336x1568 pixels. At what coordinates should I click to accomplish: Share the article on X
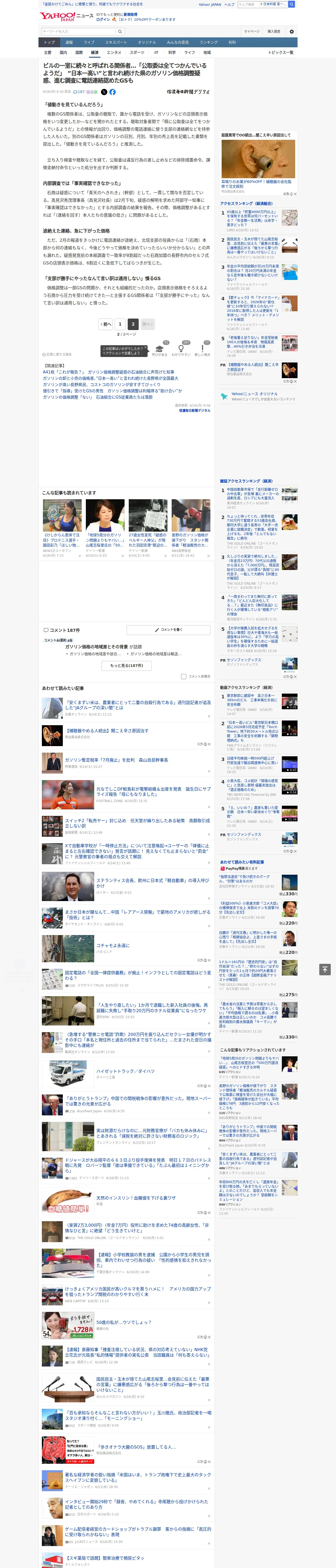[104, 92]
